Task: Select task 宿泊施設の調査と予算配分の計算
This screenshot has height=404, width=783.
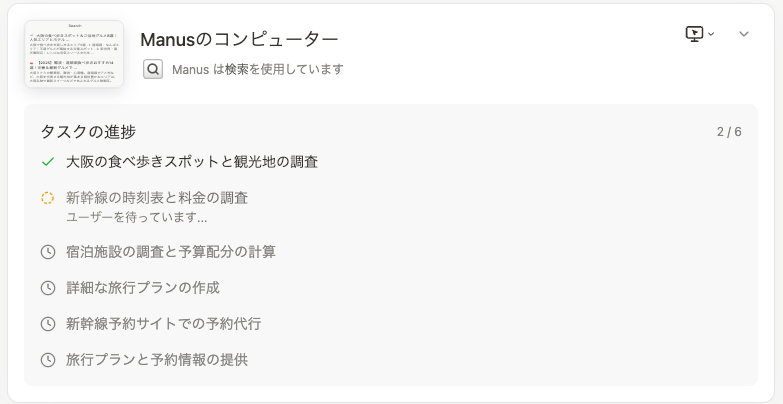Action: [x=171, y=252]
